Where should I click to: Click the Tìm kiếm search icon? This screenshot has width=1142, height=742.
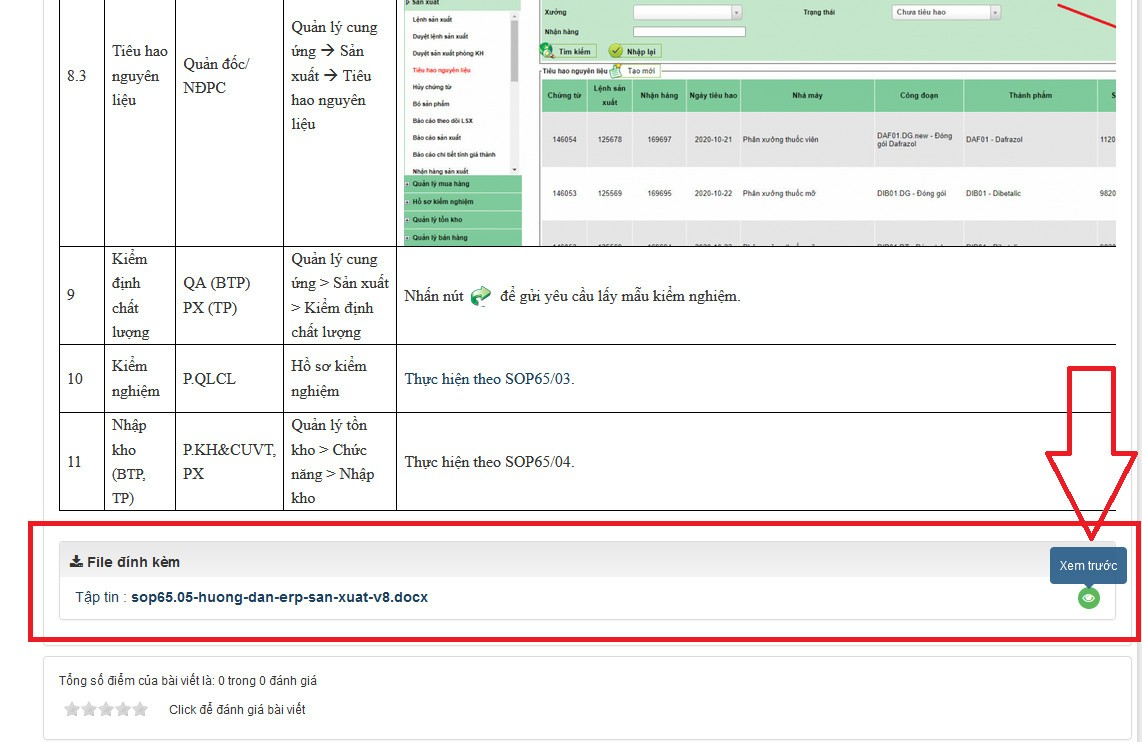pos(547,51)
